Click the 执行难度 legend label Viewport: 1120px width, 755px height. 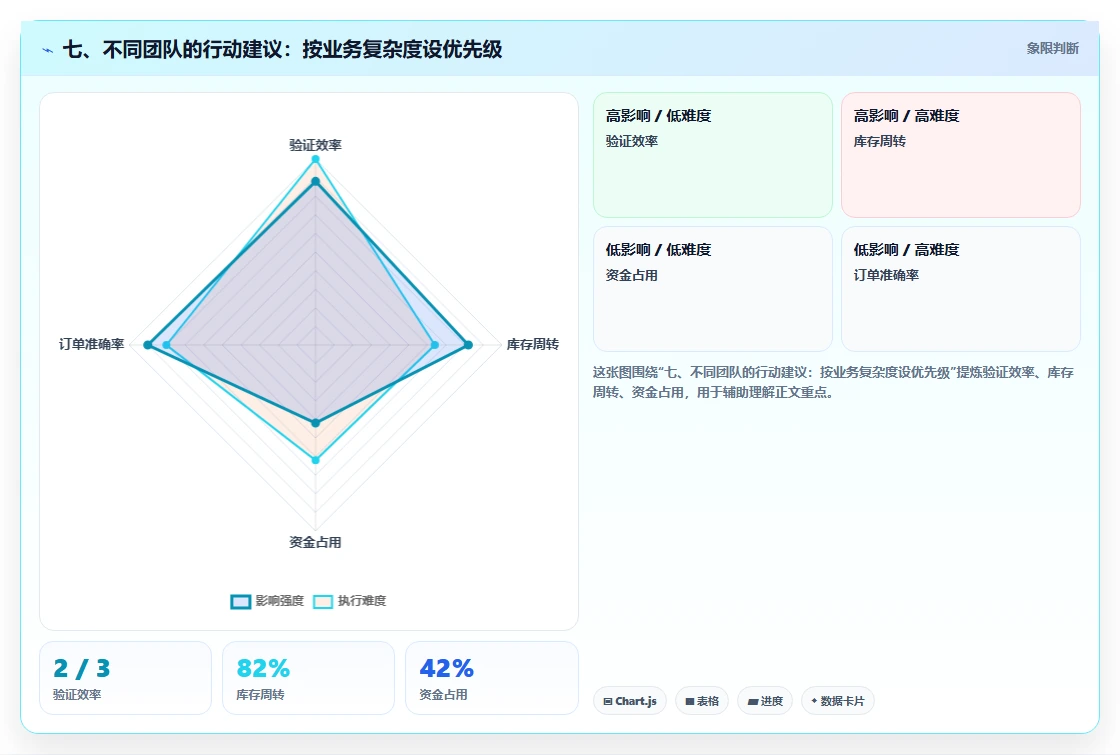tap(362, 601)
